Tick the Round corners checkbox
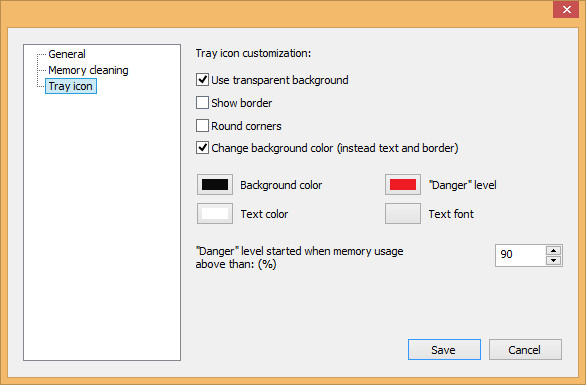586x385 pixels. (202, 126)
